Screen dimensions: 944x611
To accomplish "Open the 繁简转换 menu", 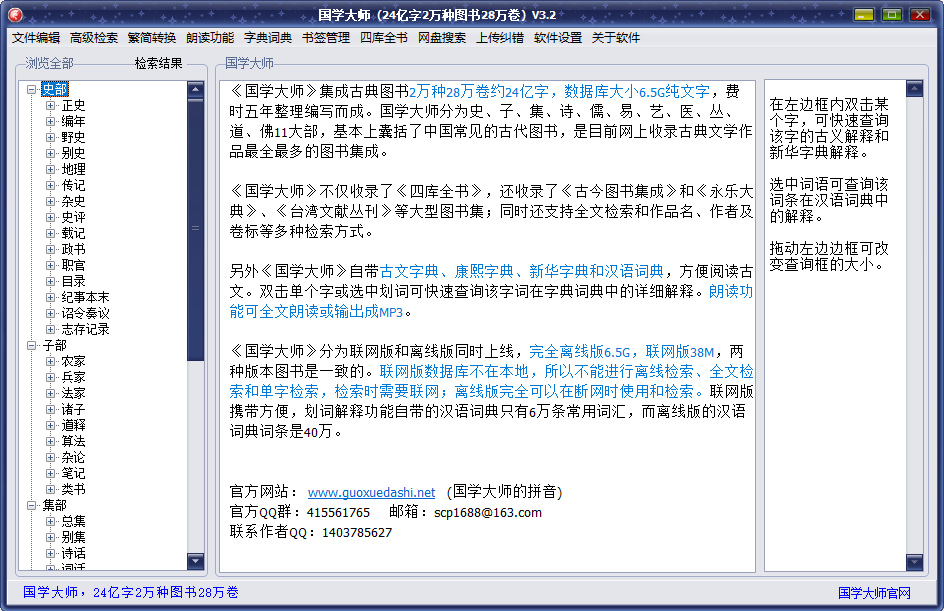I will tap(152, 38).
